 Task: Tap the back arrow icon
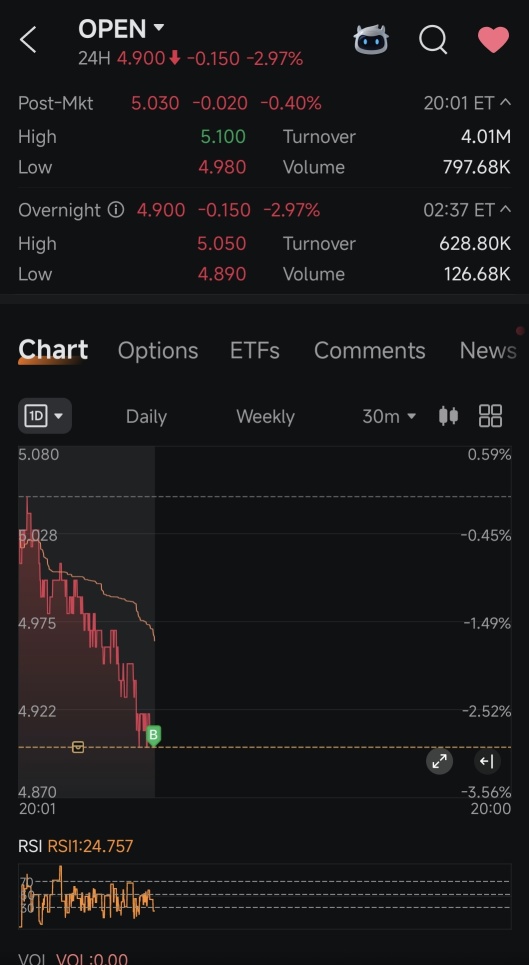(x=28, y=40)
